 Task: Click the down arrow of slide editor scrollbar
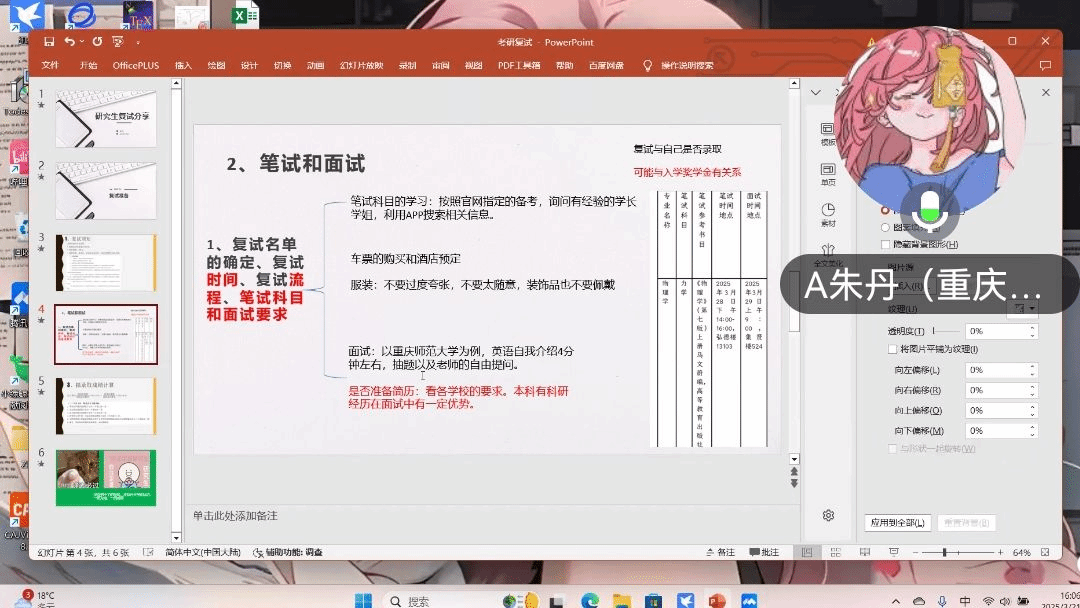click(x=794, y=459)
